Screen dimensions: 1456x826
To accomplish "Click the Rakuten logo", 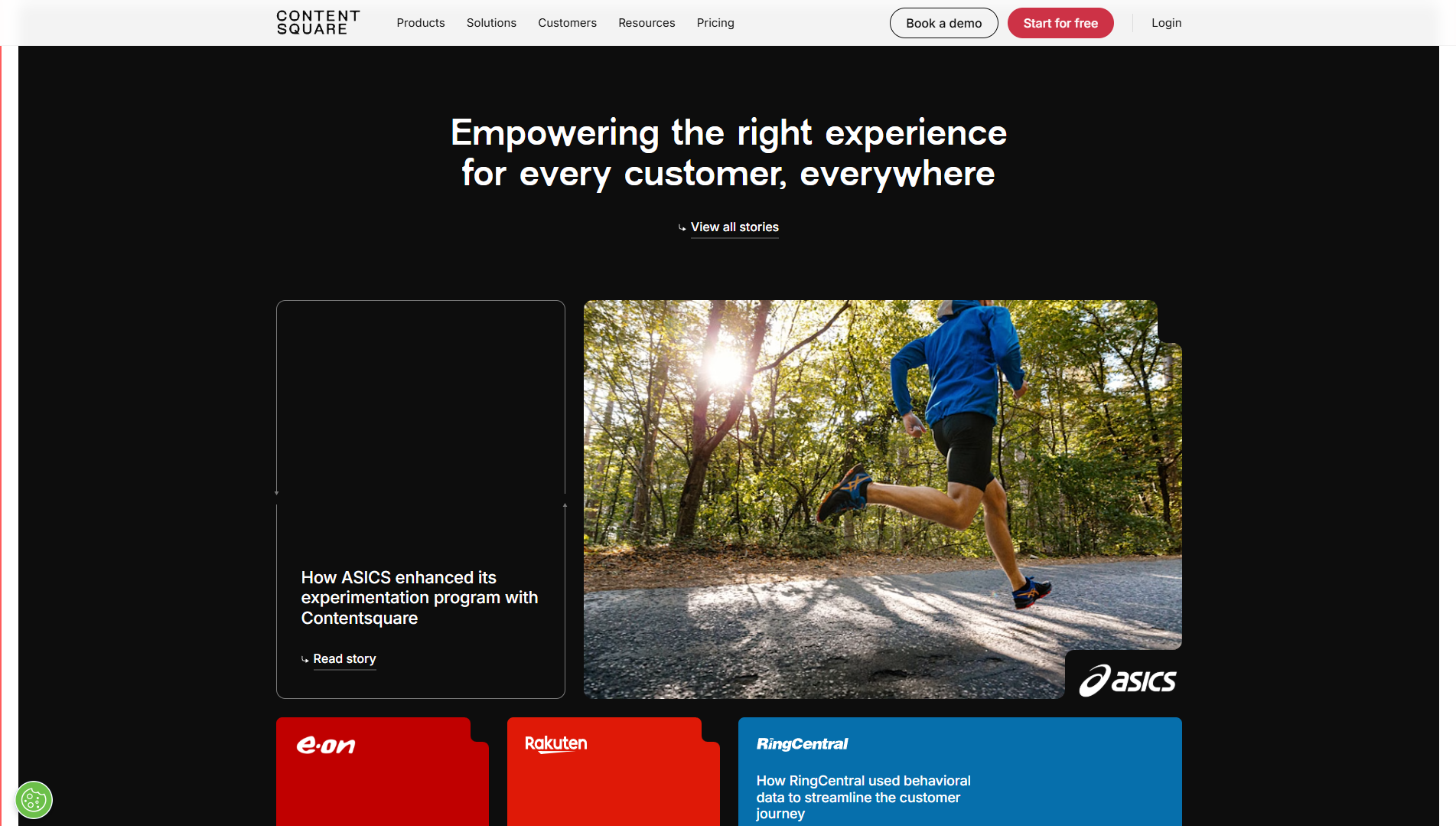I will (555, 744).
